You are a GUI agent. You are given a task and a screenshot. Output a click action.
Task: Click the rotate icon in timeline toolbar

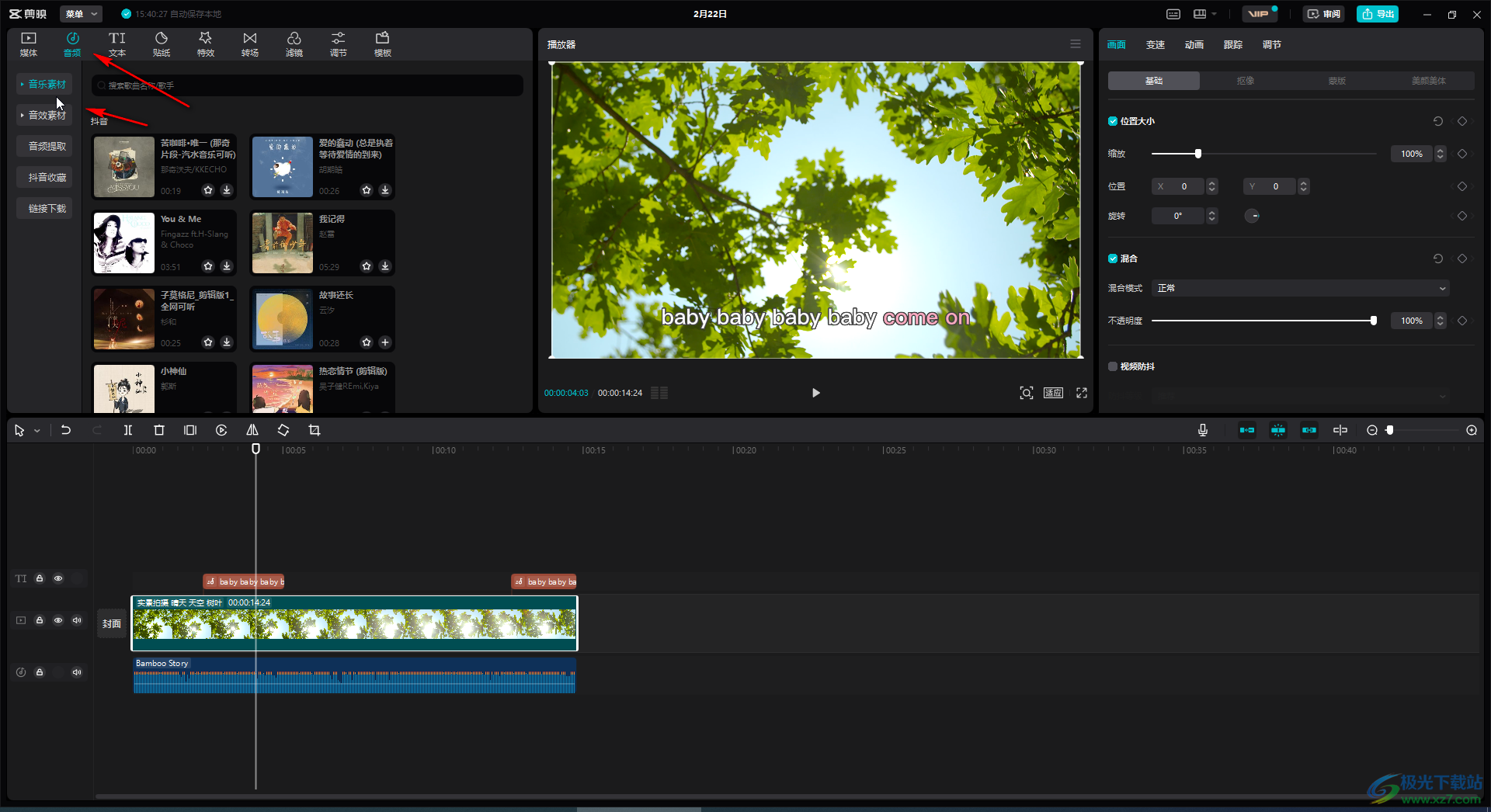coord(283,430)
